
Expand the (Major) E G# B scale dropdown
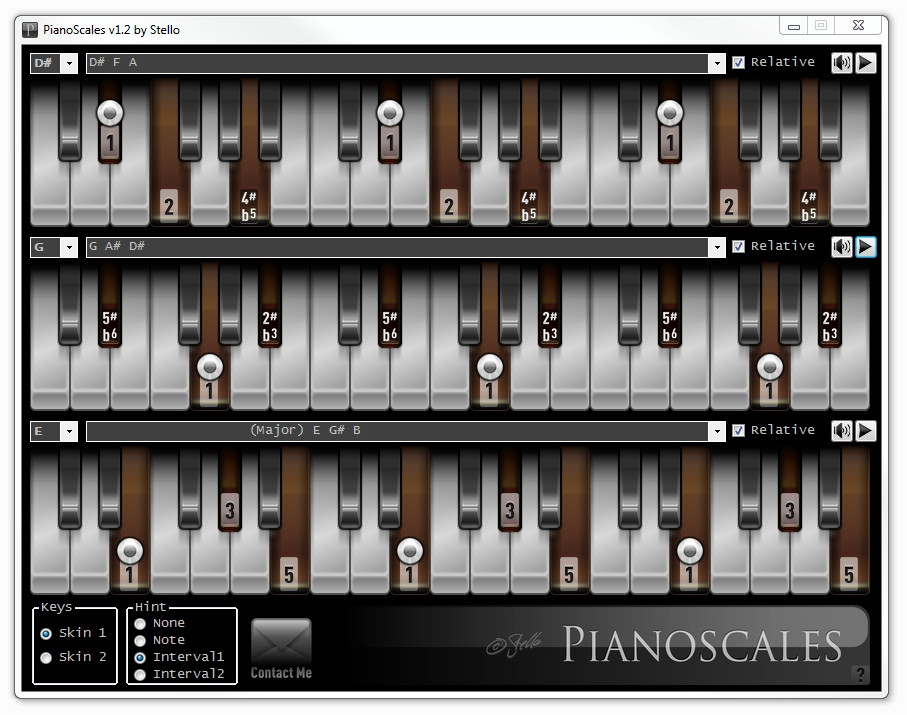pyautogui.click(x=717, y=432)
